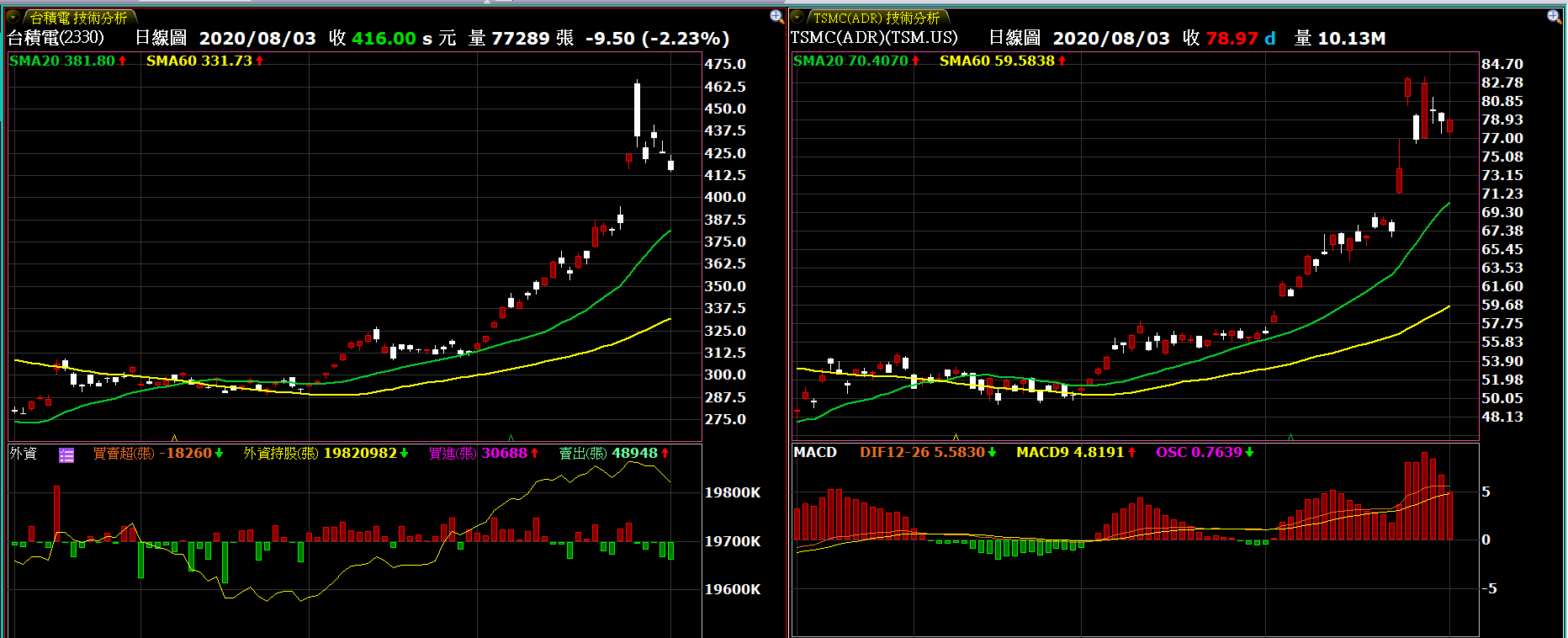The width and height of the screenshot is (1568, 638).
Task: Click the 78.97 closing price
Action: pos(1232,38)
